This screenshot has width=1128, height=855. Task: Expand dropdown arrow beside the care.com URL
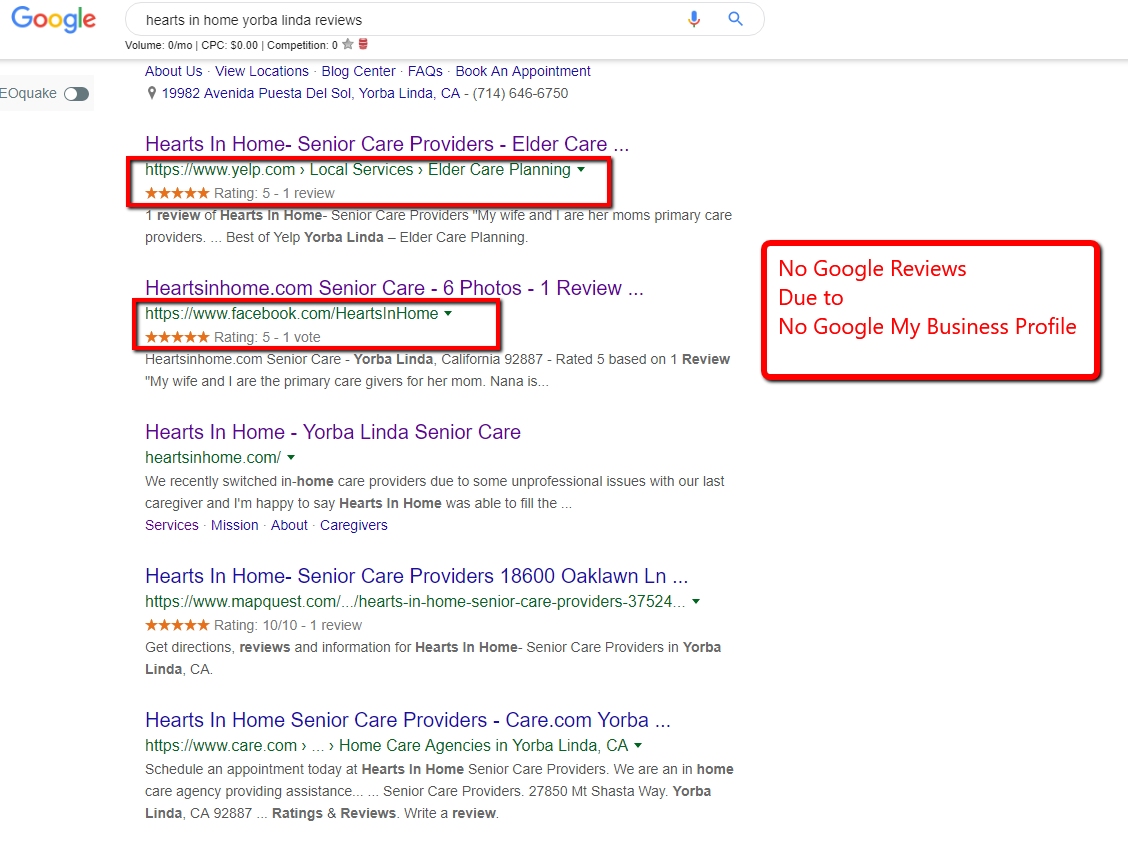coord(638,746)
